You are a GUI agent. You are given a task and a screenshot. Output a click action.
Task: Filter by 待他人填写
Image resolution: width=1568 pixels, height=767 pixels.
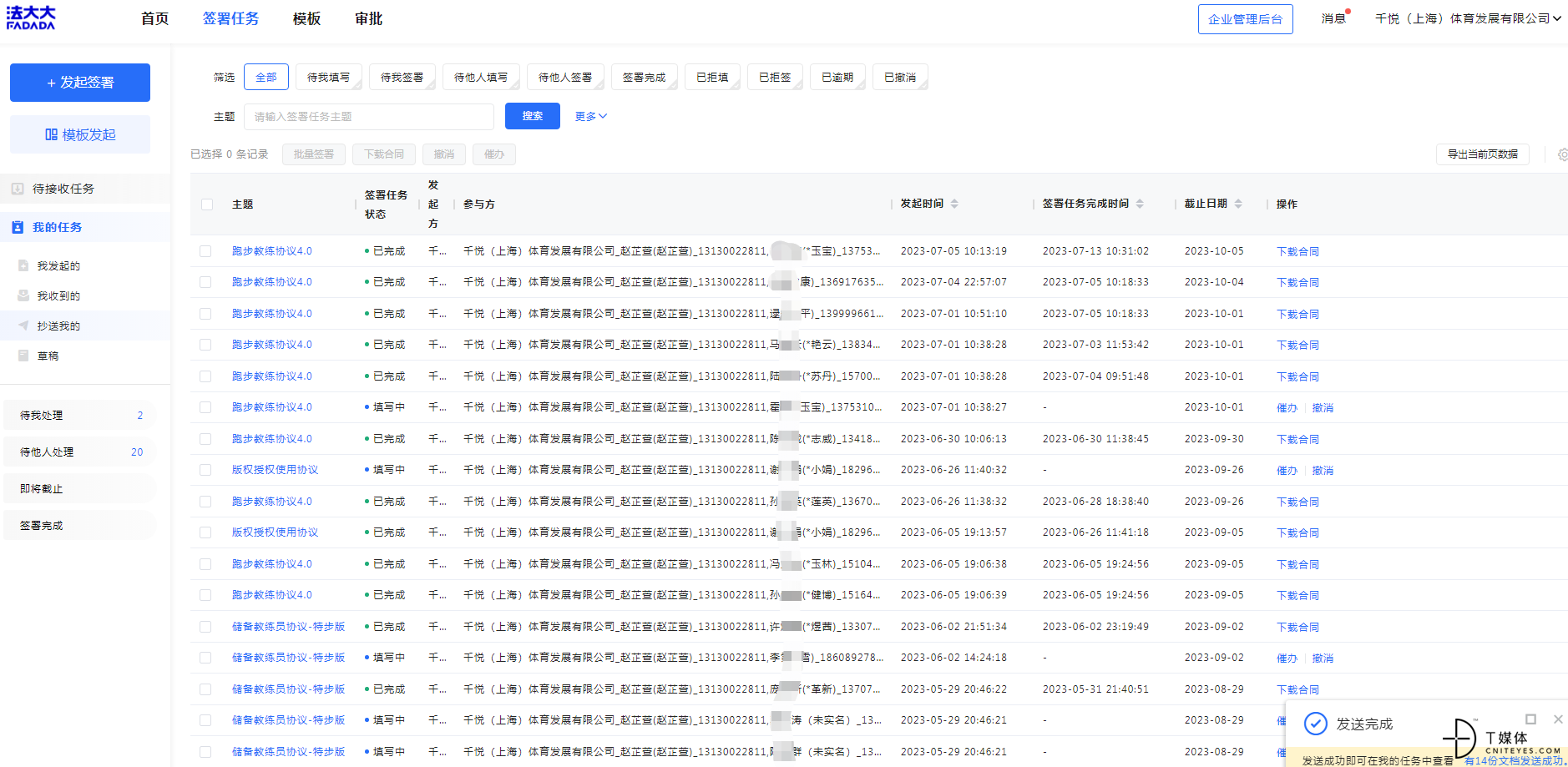tap(481, 77)
